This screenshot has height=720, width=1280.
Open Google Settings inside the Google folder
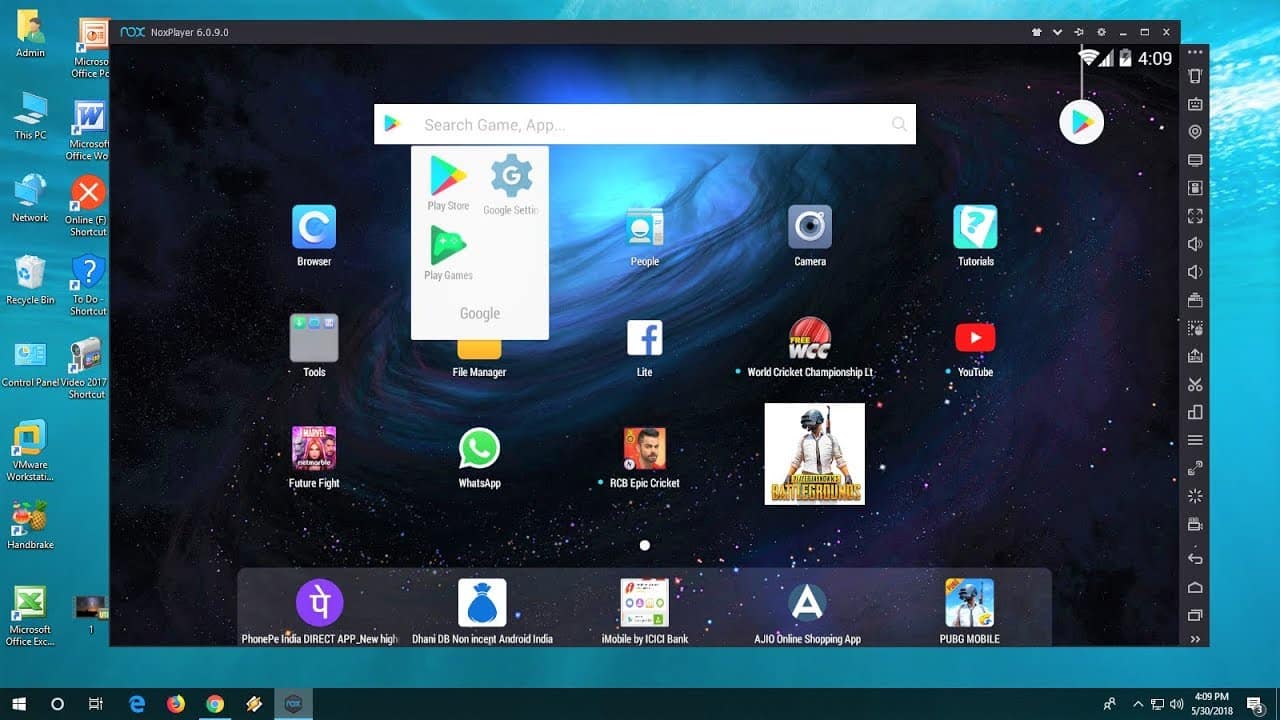point(511,180)
